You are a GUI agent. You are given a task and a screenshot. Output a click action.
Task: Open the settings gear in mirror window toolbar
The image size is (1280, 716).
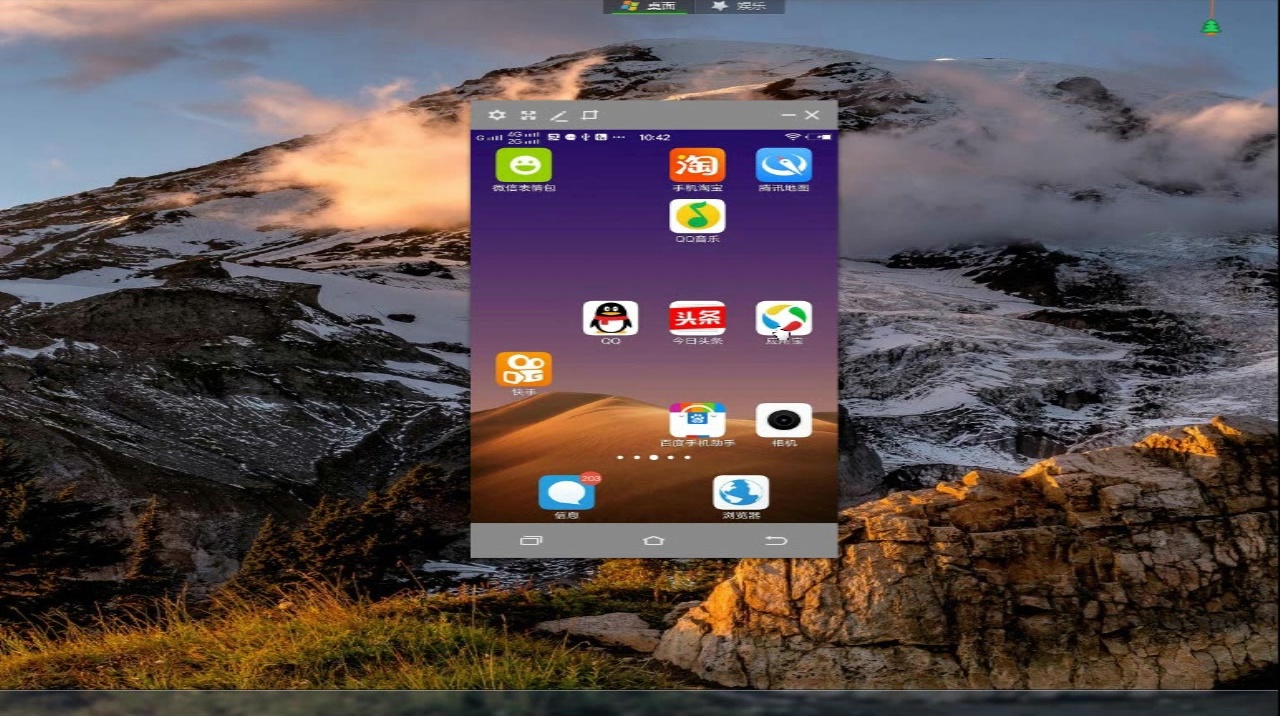coord(497,115)
